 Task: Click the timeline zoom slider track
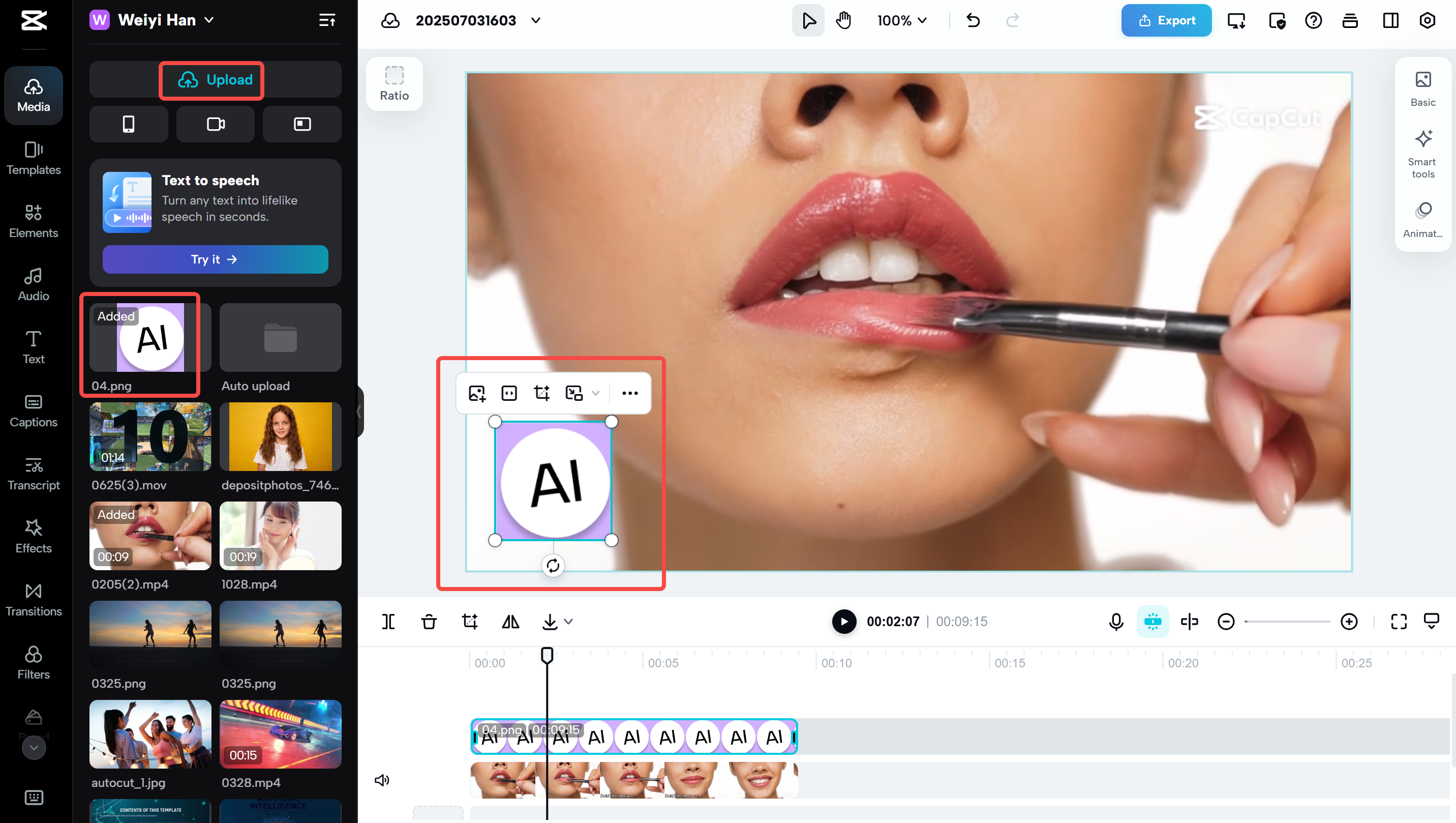coord(1288,622)
